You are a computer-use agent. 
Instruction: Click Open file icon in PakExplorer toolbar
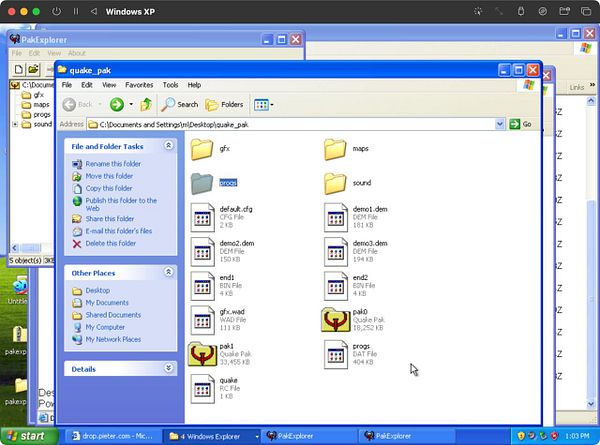pos(33,69)
